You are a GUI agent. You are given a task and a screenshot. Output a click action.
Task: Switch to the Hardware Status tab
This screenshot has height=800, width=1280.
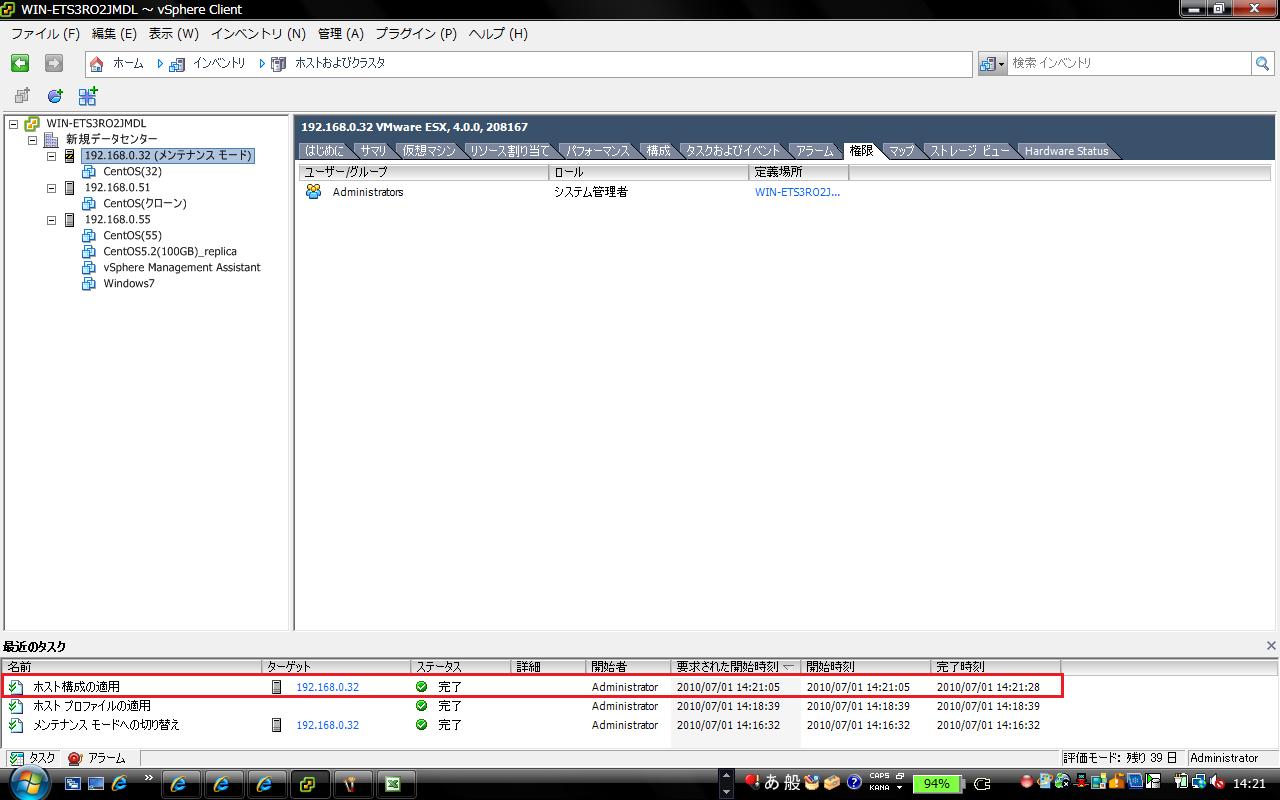pyautogui.click(x=1066, y=151)
